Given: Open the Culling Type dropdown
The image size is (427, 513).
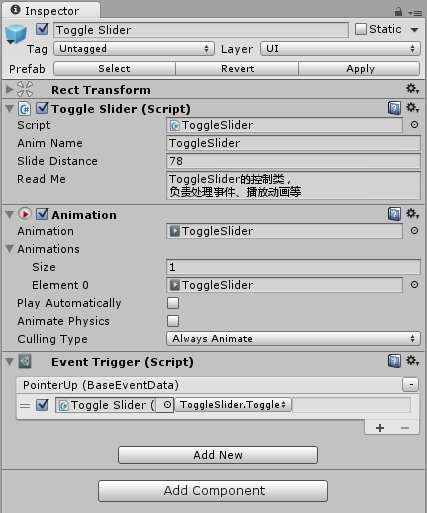Looking at the screenshot, I should pos(293,339).
